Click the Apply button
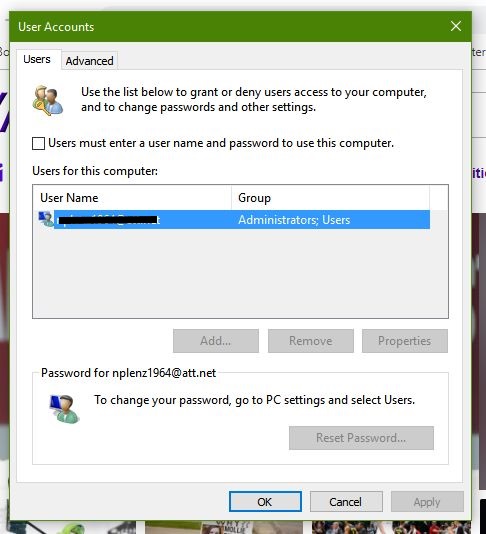Viewport: 486px width, 534px height. tap(427, 502)
